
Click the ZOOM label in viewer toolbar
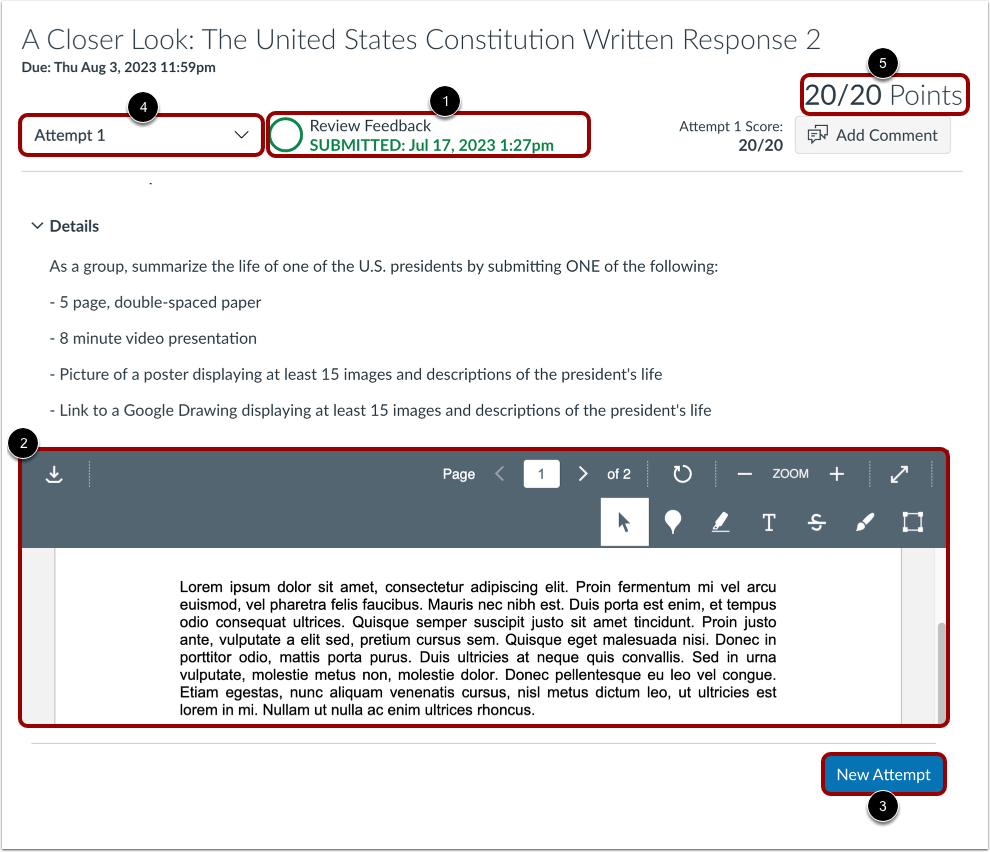click(x=790, y=474)
